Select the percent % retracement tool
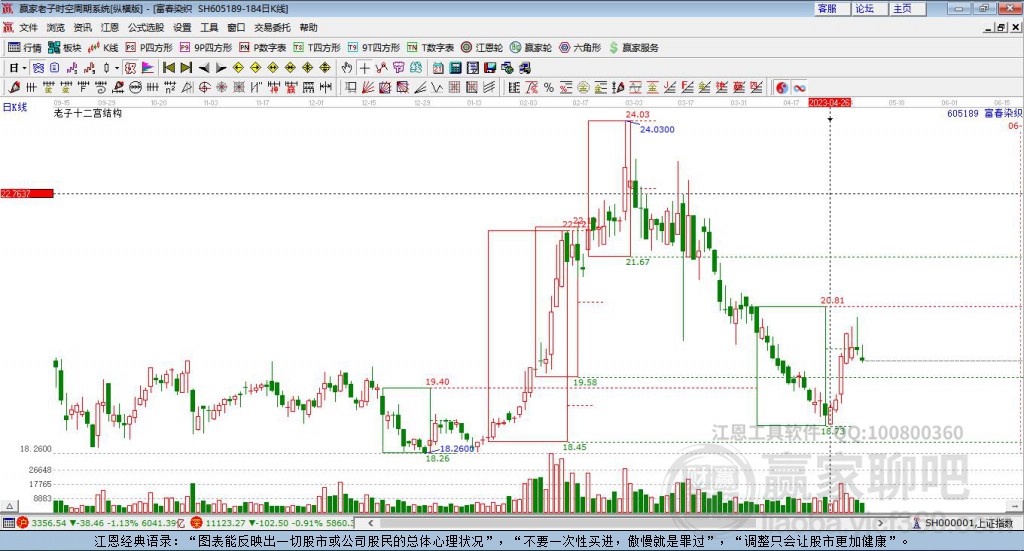 (549, 87)
